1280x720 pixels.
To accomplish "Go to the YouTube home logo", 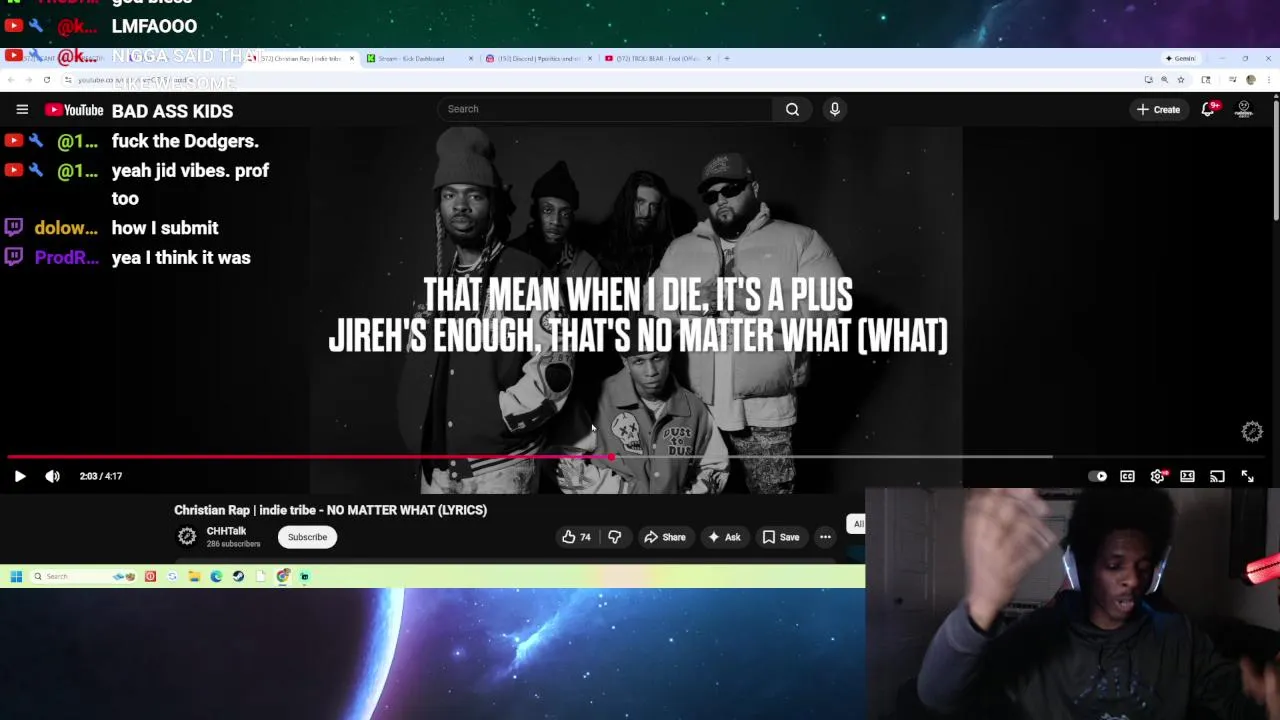I will [x=74, y=110].
